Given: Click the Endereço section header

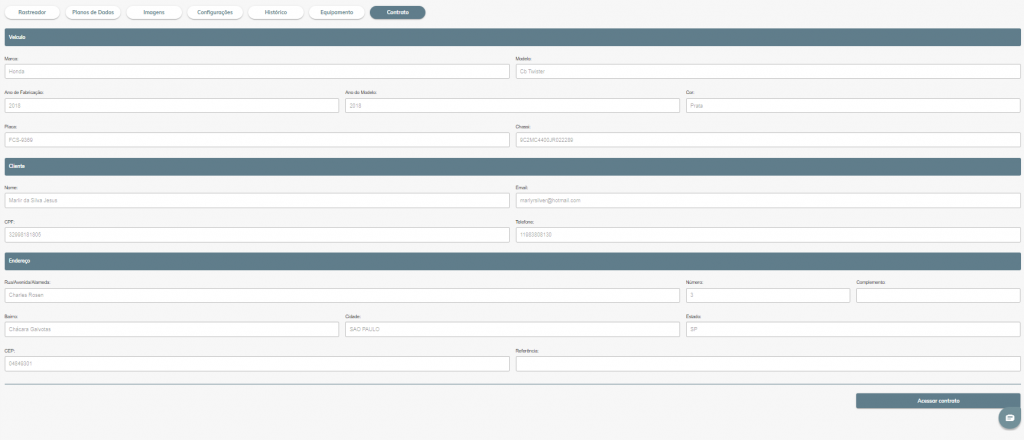Looking at the screenshot, I should click(x=513, y=261).
